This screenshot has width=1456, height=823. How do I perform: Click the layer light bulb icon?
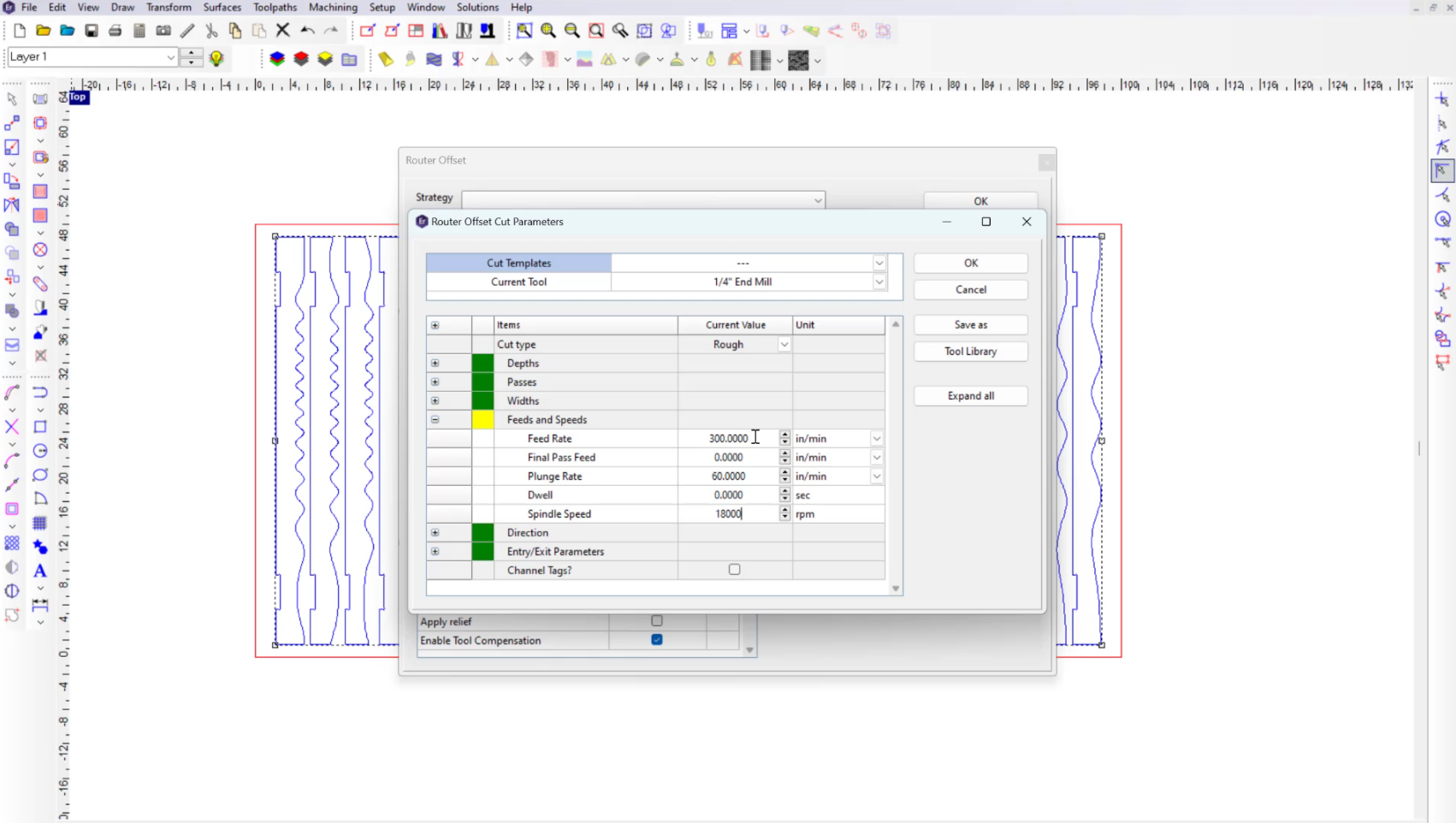216,58
